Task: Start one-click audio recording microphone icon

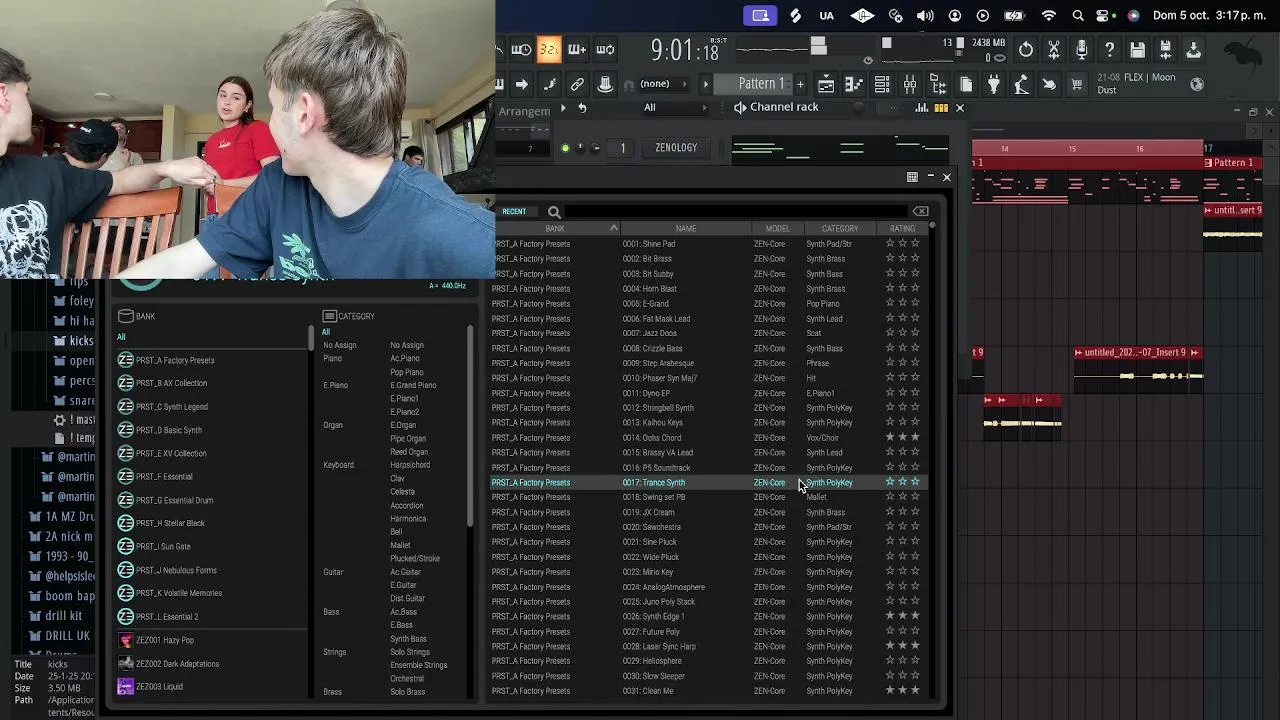Action: click(x=1082, y=49)
